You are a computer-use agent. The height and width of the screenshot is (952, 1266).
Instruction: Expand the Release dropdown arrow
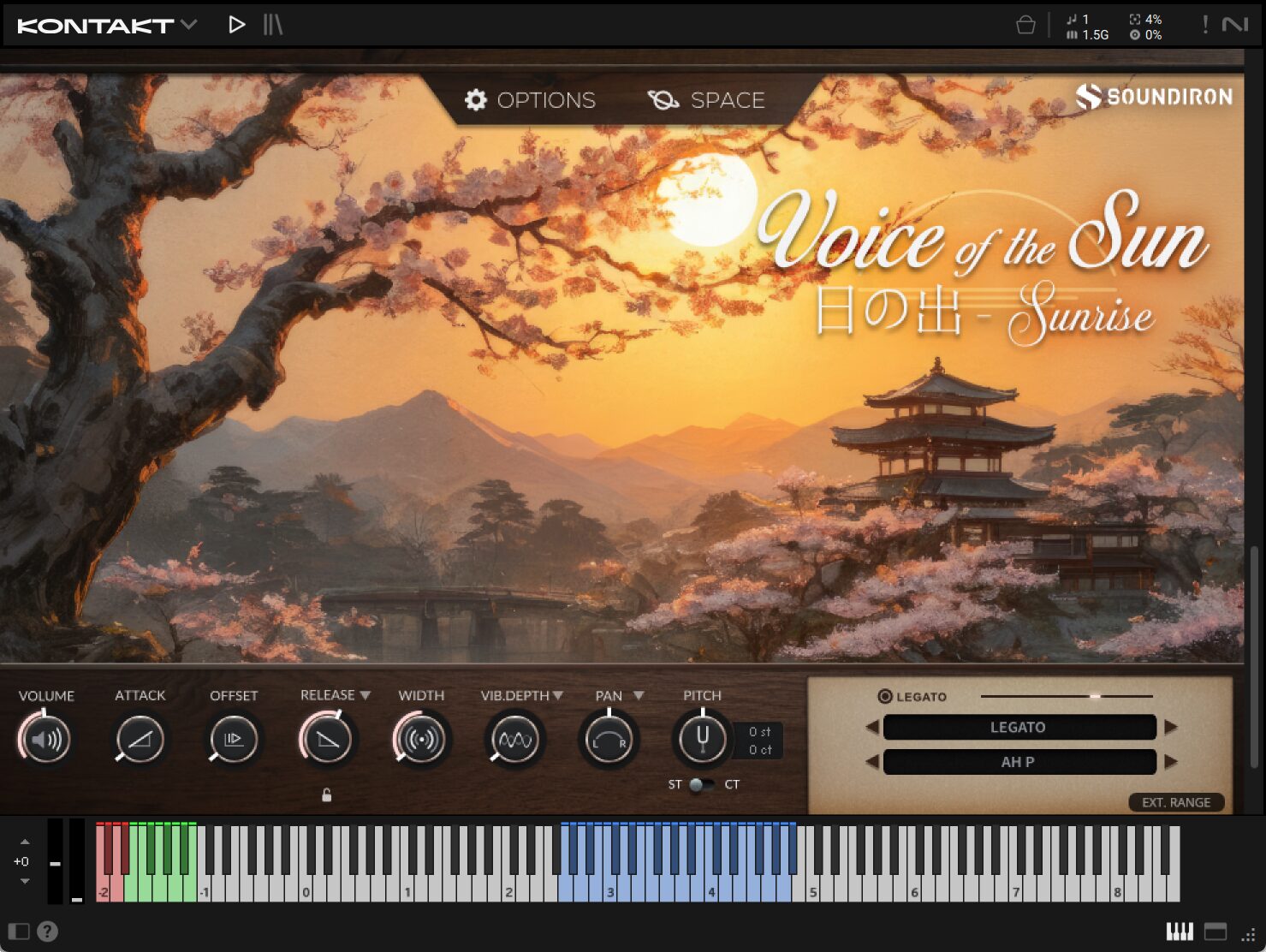[366, 695]
